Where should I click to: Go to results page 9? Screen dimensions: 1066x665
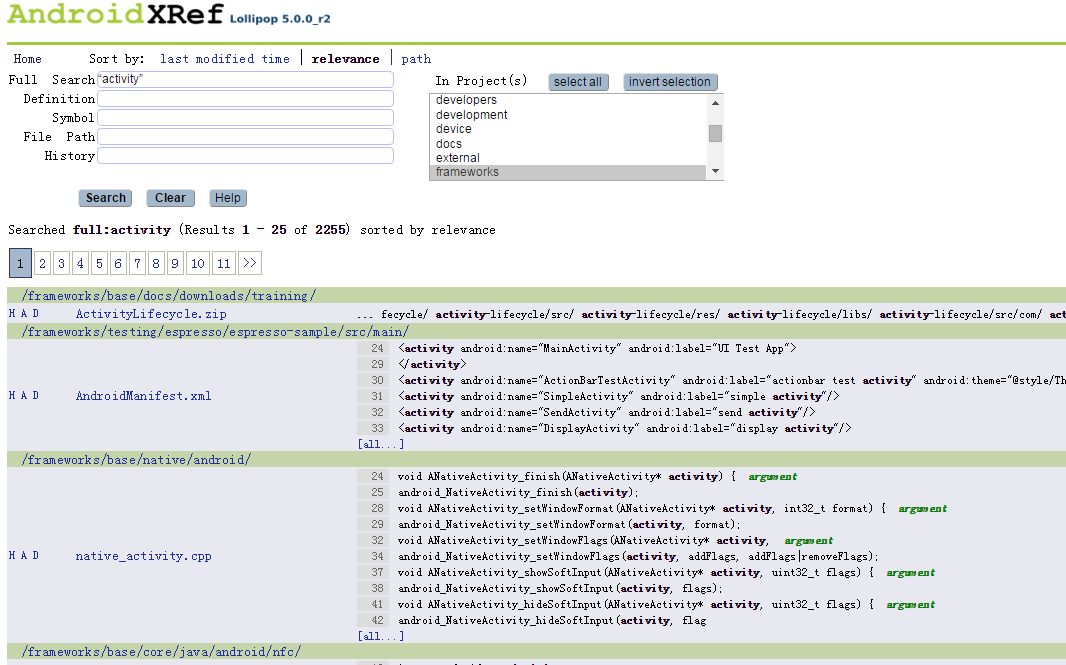click(175, 263)
